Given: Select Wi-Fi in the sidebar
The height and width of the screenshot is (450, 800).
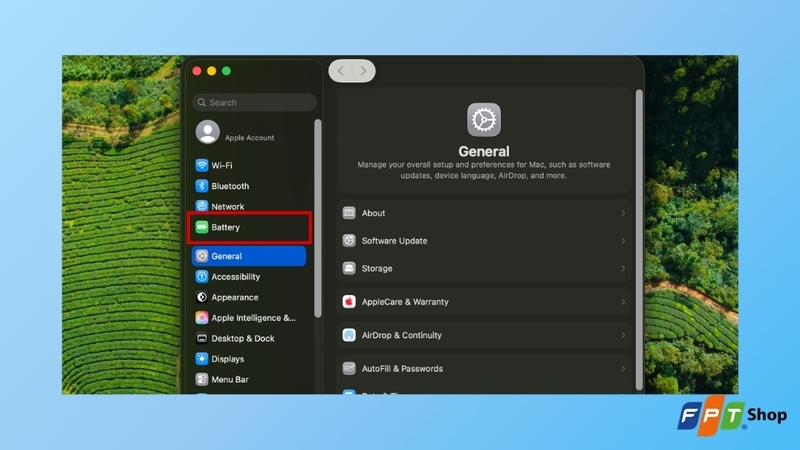Looking at the screenshot, I should [249, 165].
